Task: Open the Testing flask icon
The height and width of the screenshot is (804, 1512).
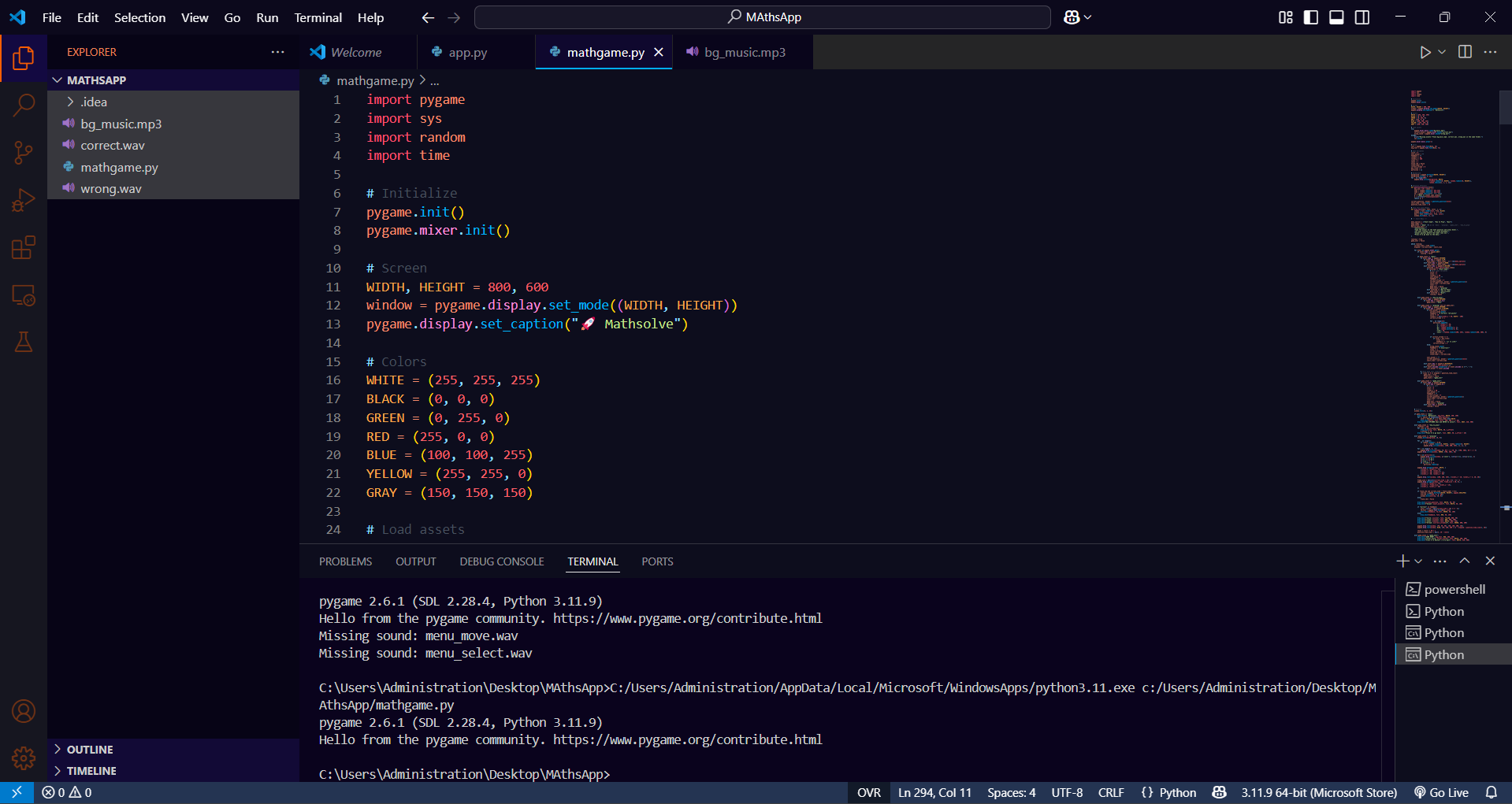Action: pyautogui.click(x=24, y=343)
